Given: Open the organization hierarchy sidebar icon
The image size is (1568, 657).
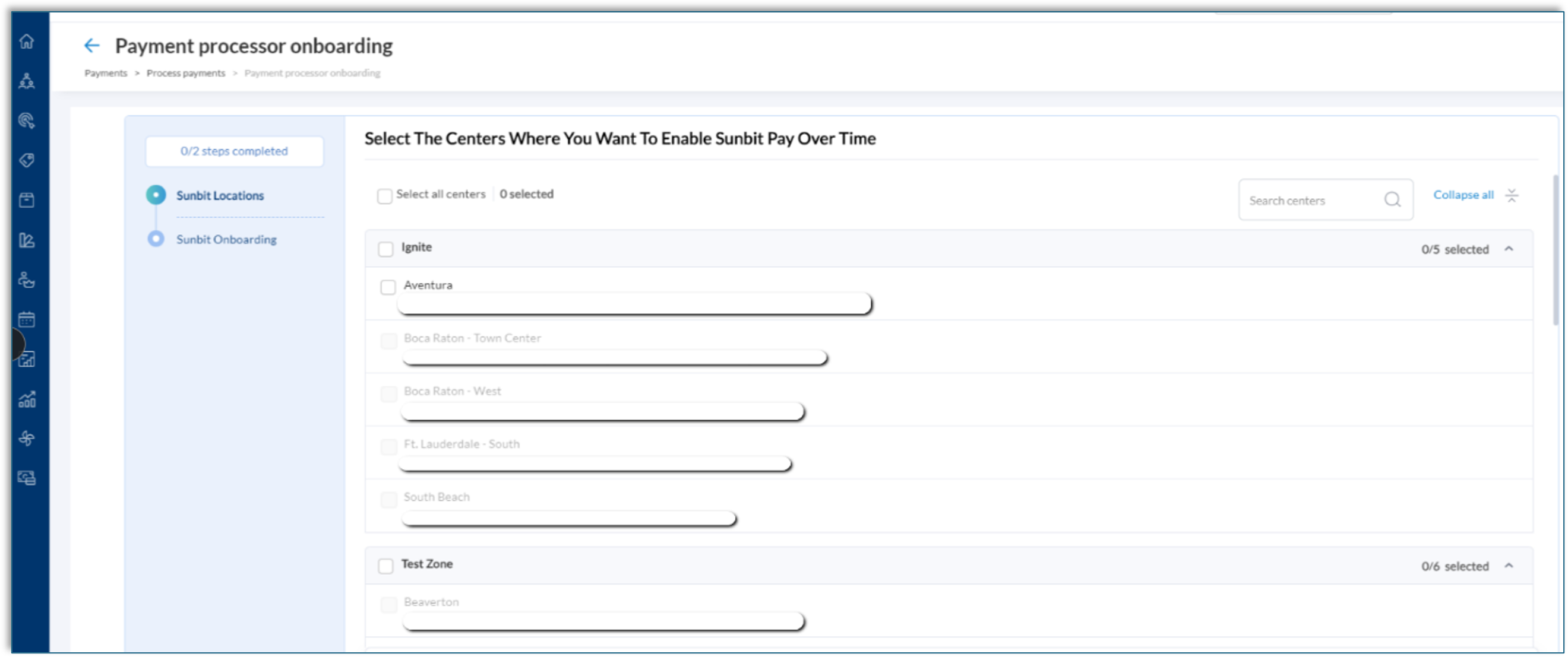Looking at the screenshot, I should 27,81.
